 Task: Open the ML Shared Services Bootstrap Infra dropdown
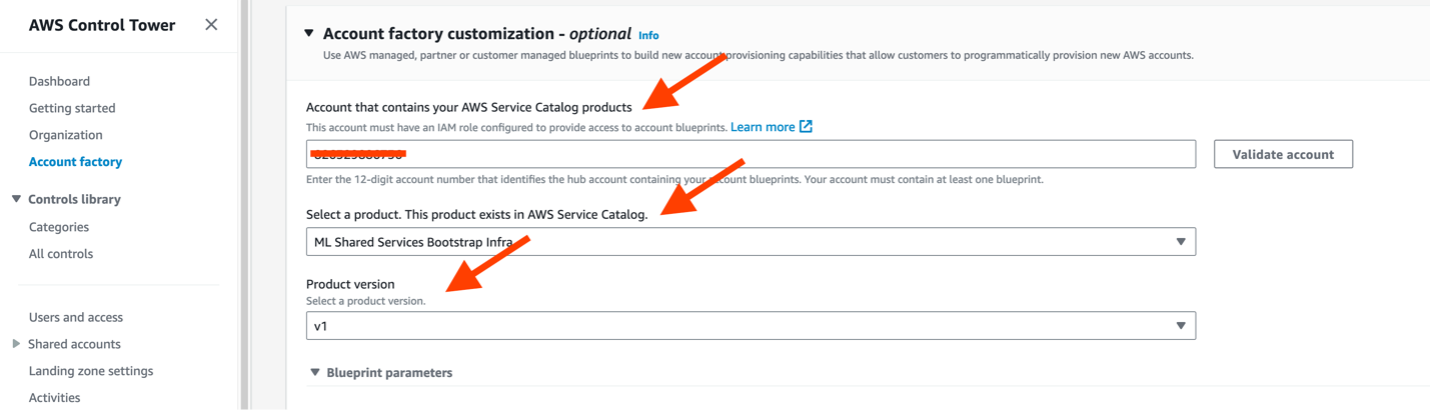(751, 242)
